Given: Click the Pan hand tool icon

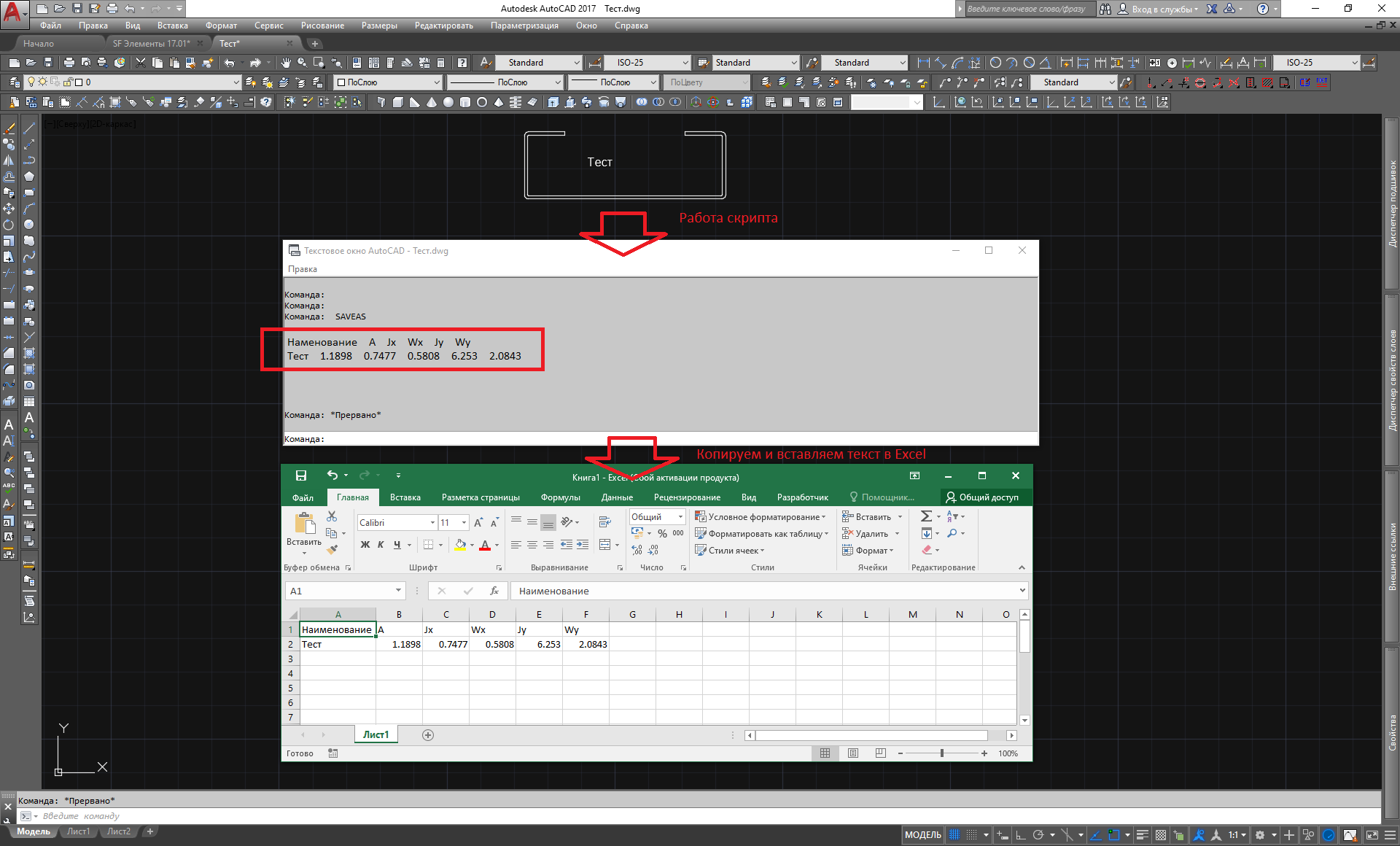Looking at the screenshot, I should (286, 63).
